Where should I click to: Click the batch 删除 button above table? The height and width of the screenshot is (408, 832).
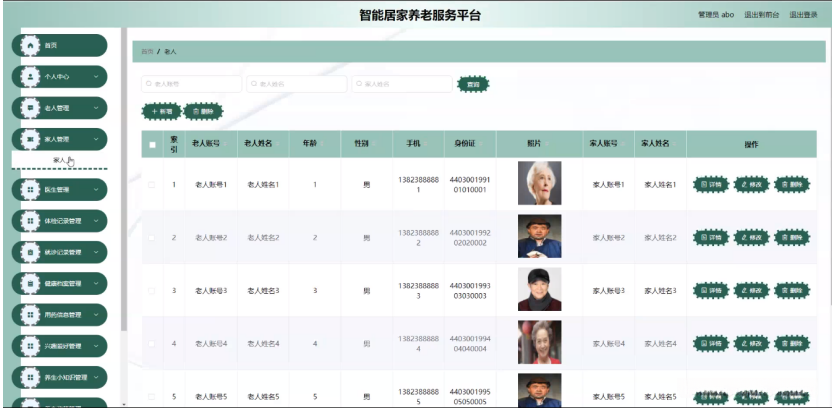point(203,111)
